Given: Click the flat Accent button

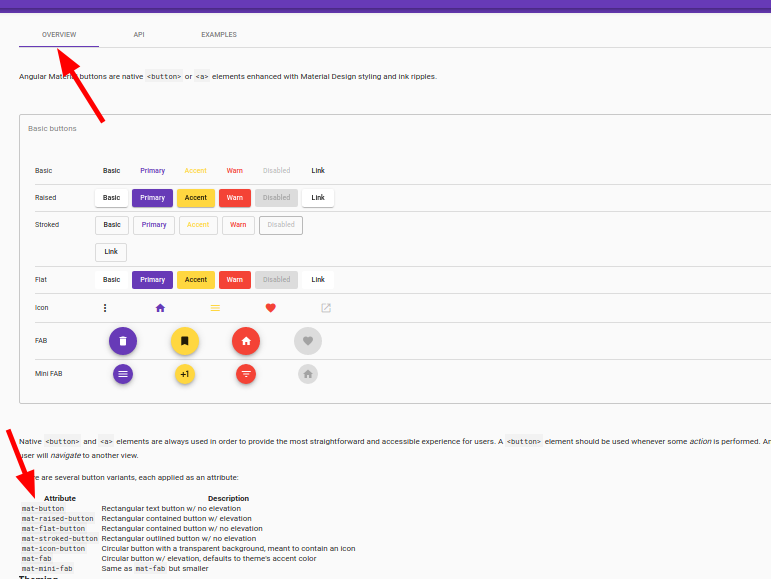Looking at the screenshot, I should (x=196, y=280).
